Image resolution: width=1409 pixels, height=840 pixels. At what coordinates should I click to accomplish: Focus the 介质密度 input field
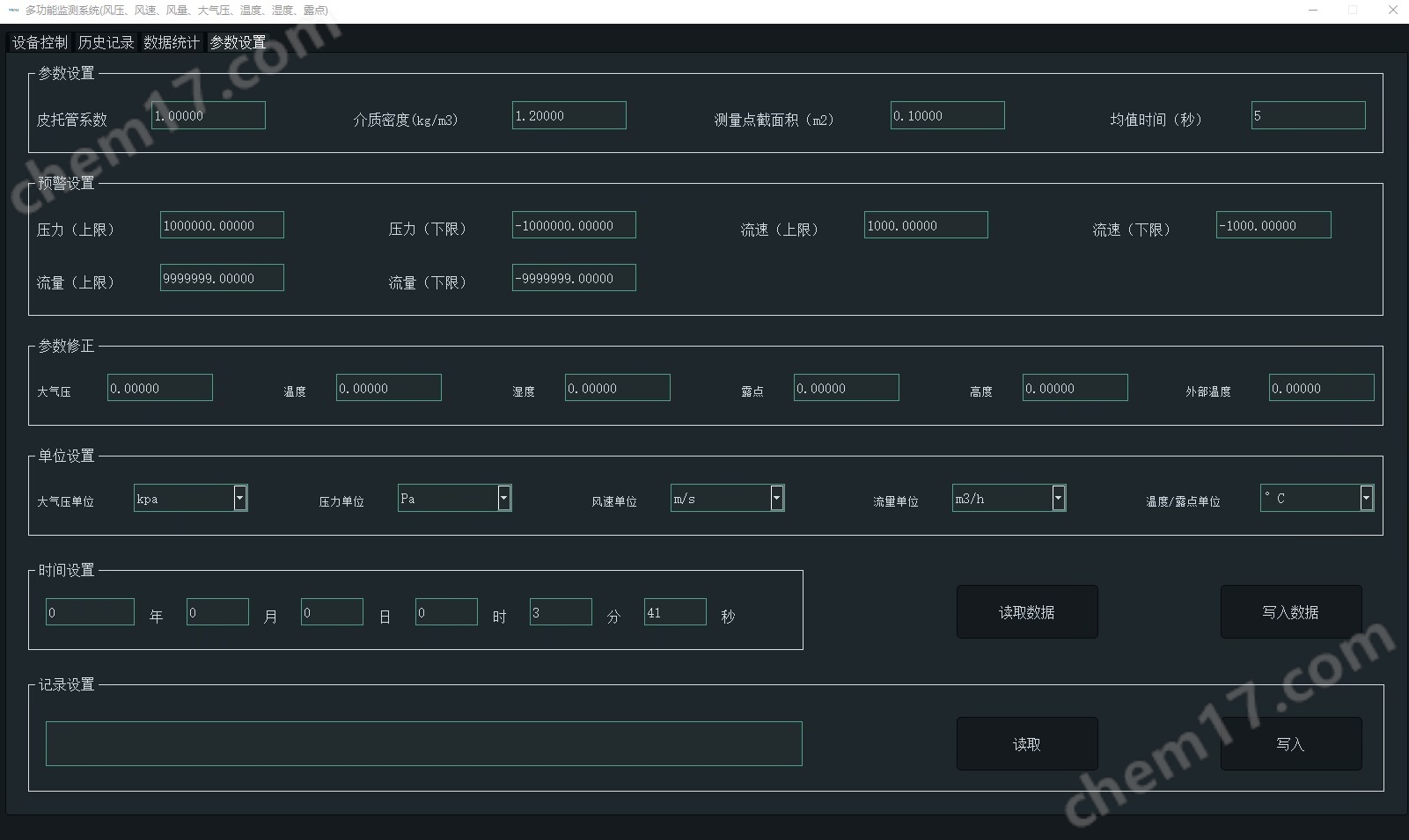(x=569, y=115)
